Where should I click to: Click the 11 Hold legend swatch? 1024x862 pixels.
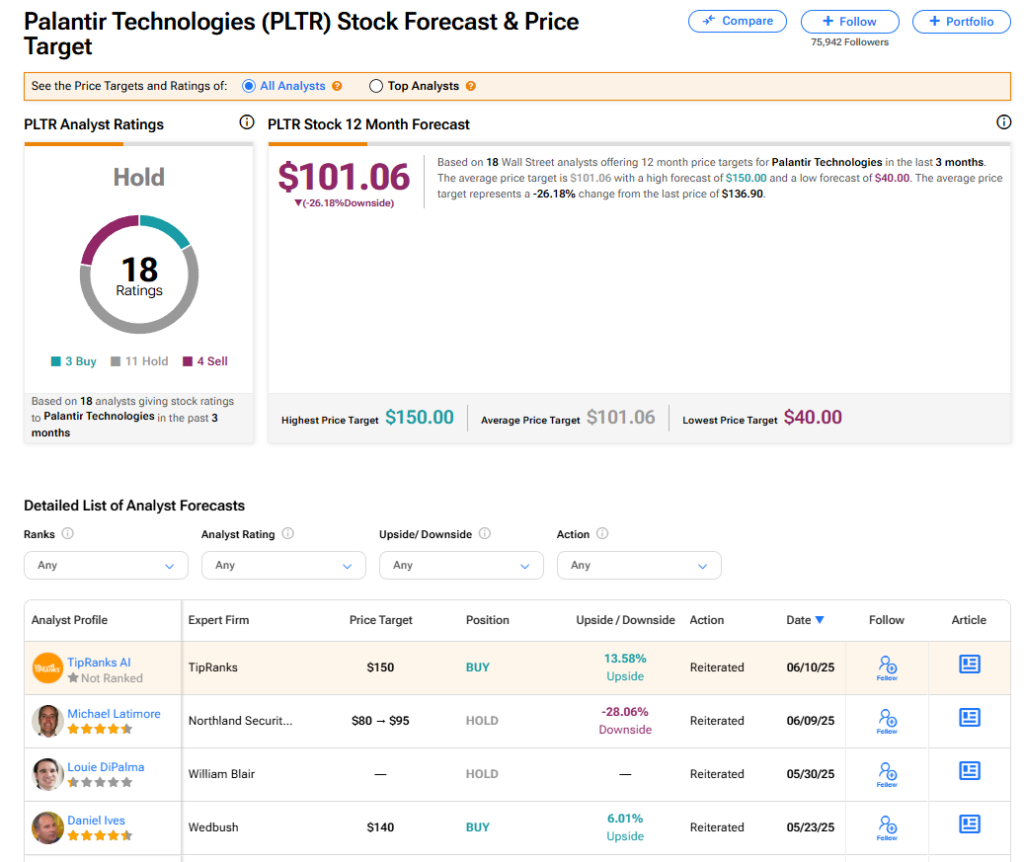(x=116, y=362)
